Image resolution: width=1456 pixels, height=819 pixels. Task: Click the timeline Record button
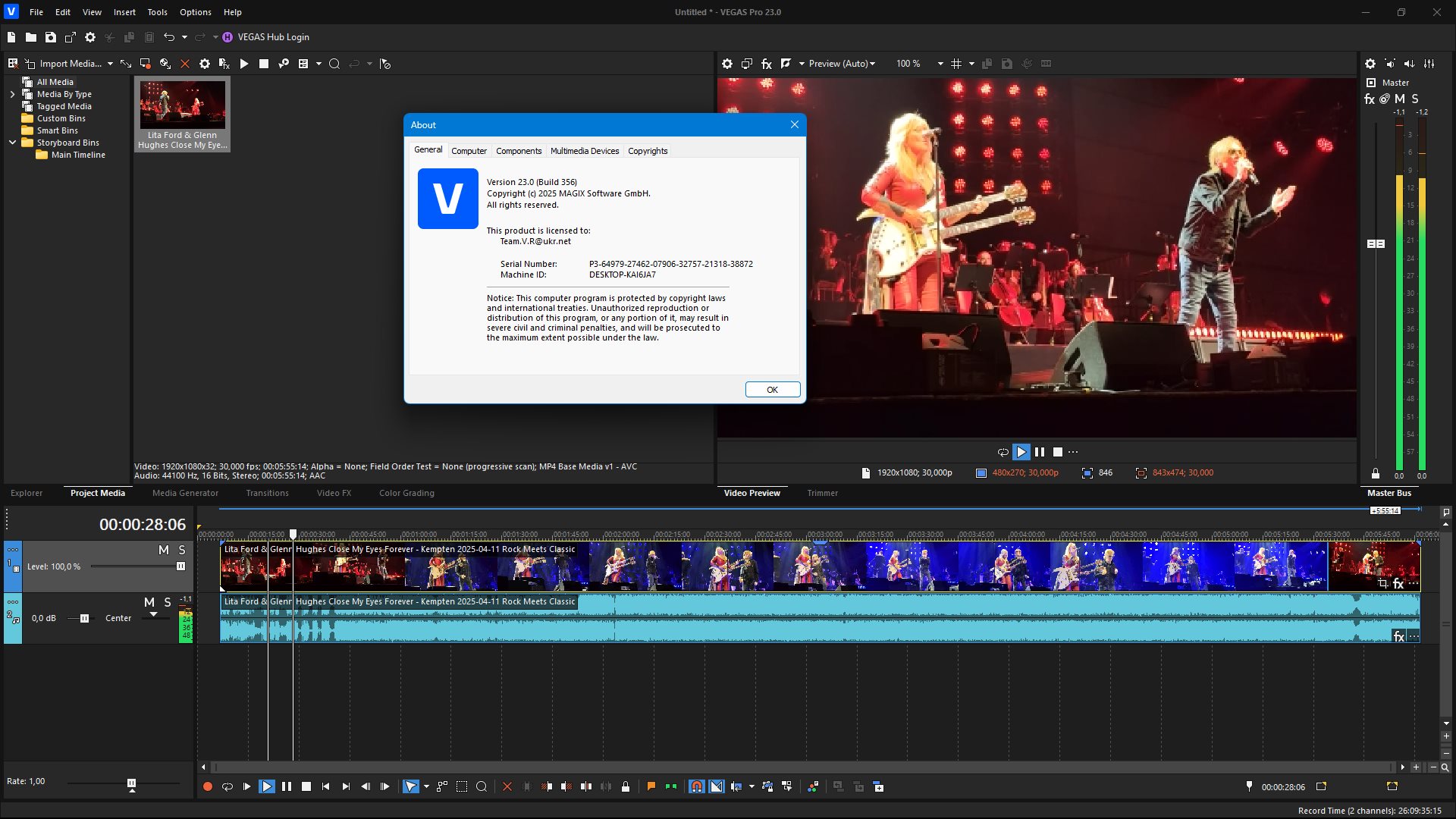(x=207, y=787)
